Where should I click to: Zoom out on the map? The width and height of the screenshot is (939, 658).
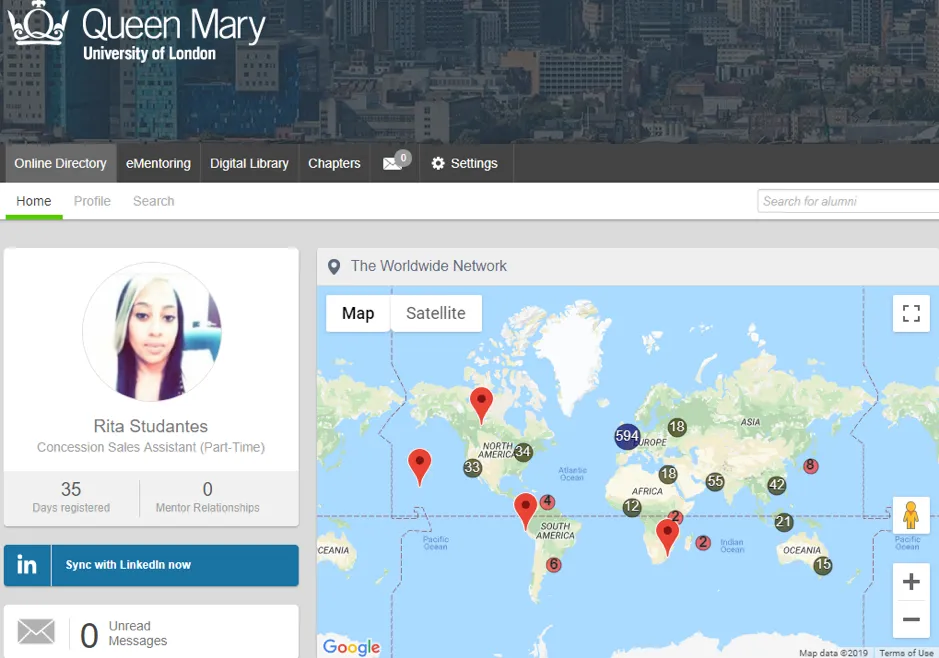pos(911,619)
